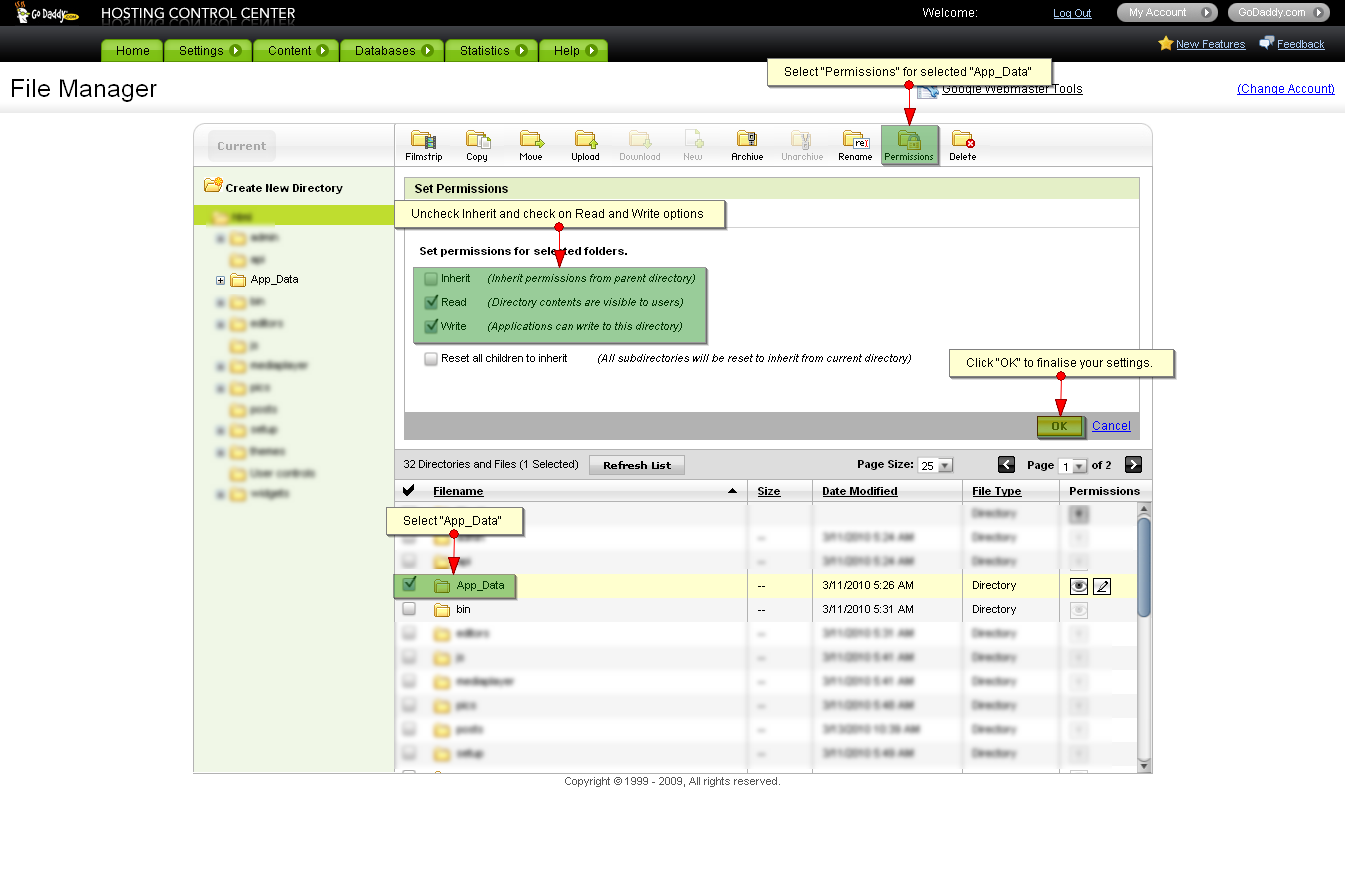Click the Archive toolbar icon

click(747, 141)
